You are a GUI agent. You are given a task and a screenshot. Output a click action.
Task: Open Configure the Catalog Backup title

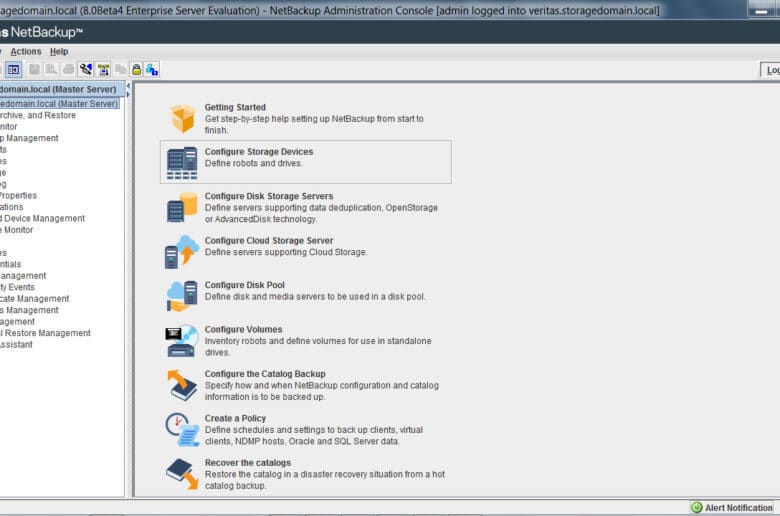pos(265,374)
